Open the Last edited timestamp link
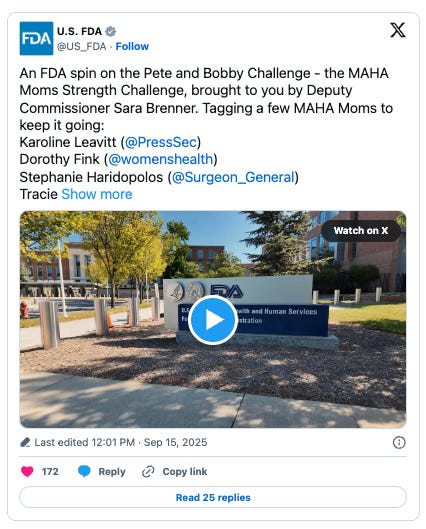This screenshot has height=529, width=426. 121,442
